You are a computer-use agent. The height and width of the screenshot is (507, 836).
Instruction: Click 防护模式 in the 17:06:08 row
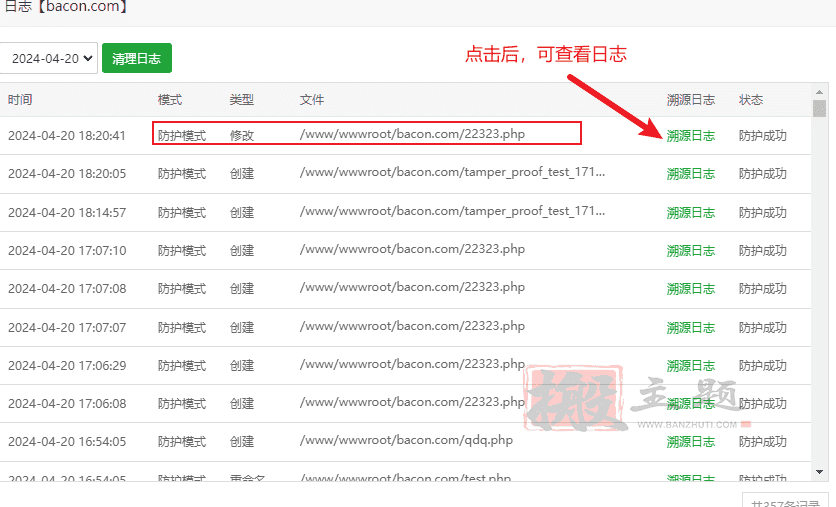point(182,404)
